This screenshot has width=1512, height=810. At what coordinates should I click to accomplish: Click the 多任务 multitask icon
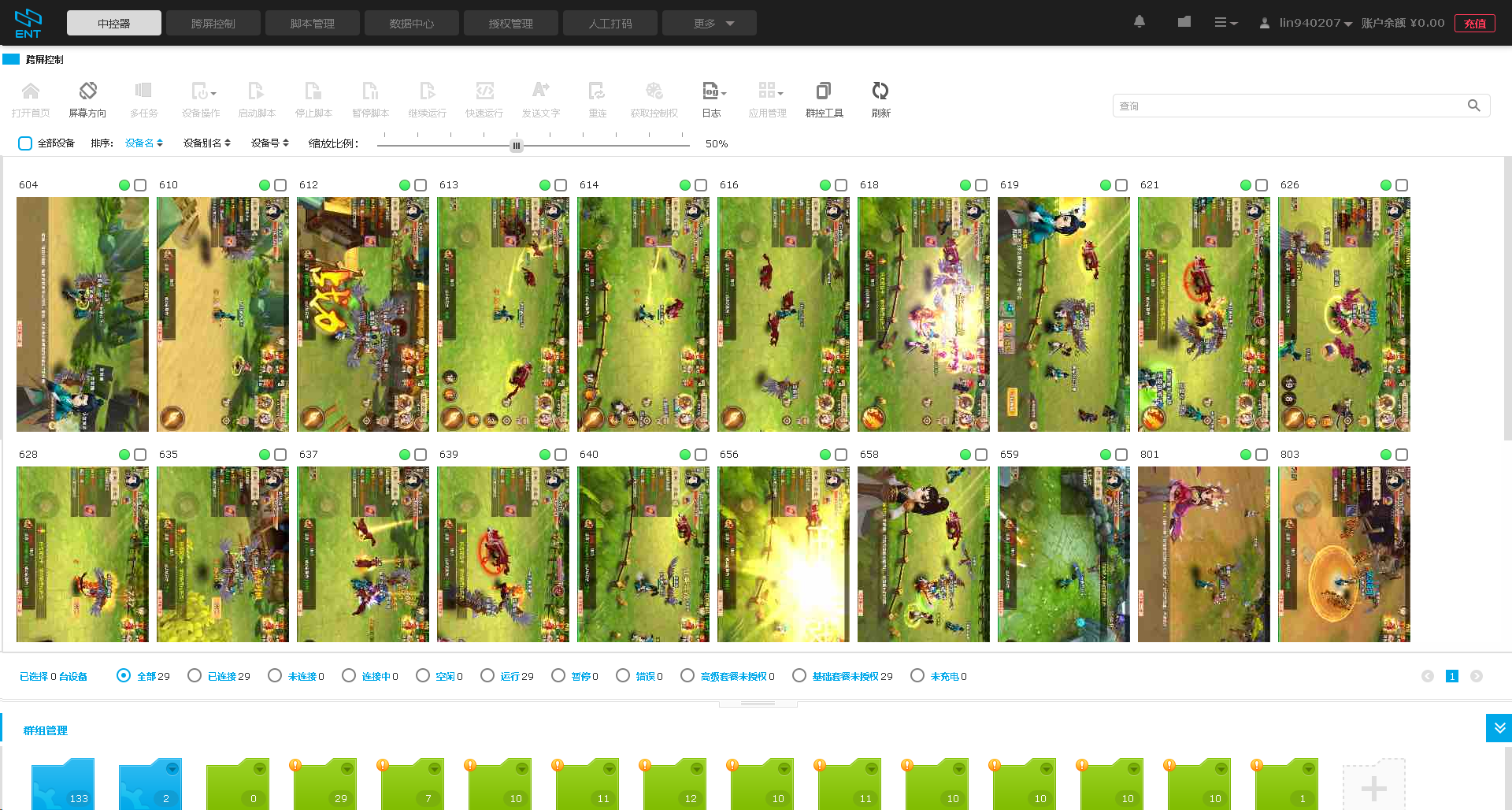pos(143,91)
